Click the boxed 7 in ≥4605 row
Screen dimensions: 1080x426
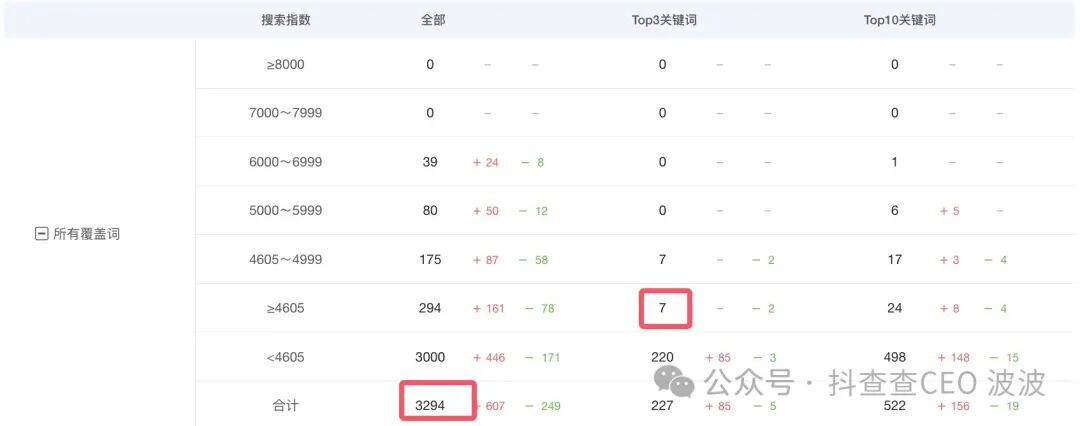tap(664, 308)
